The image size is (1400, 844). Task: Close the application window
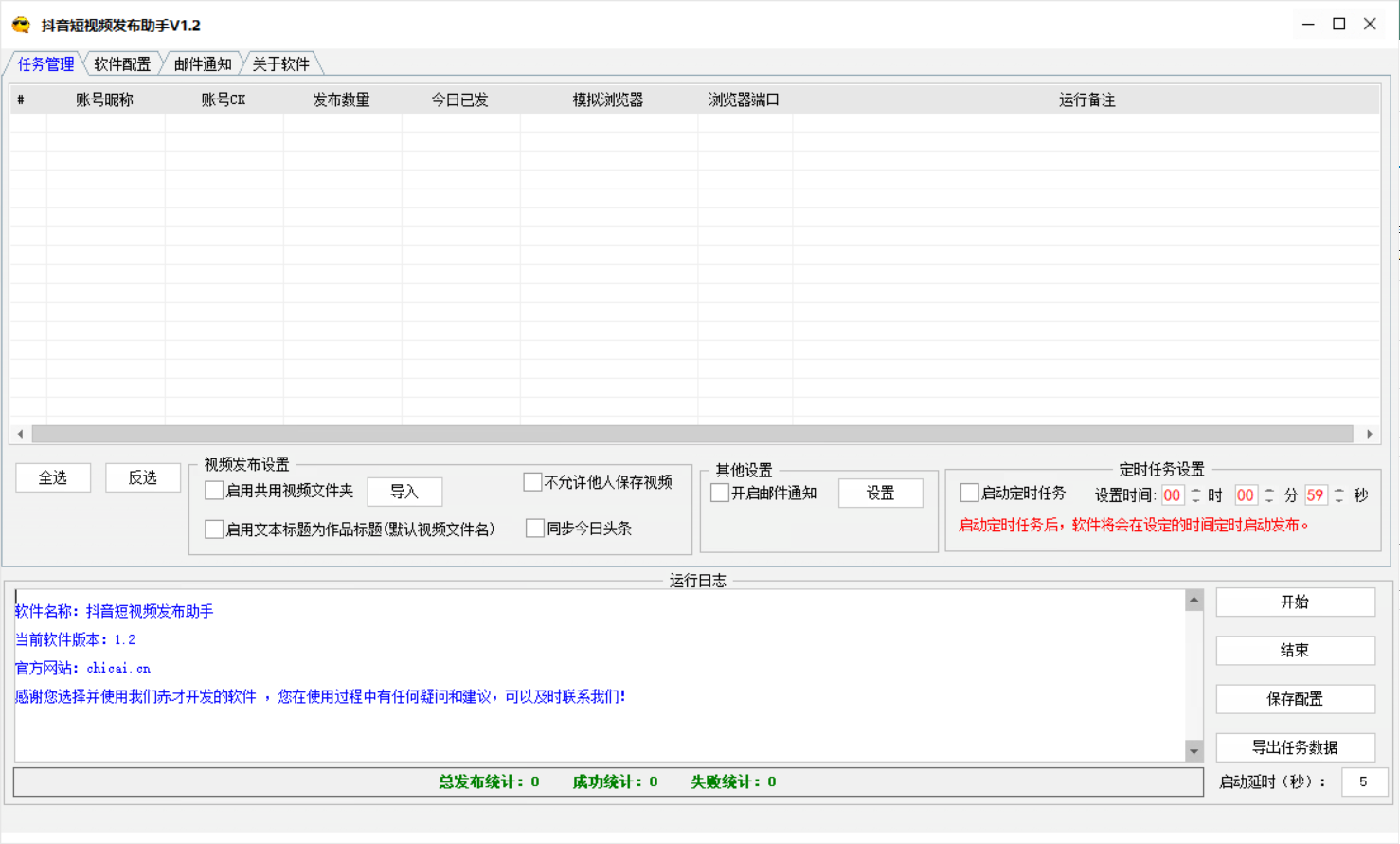pyautogui.click(x=1370, y=25)
